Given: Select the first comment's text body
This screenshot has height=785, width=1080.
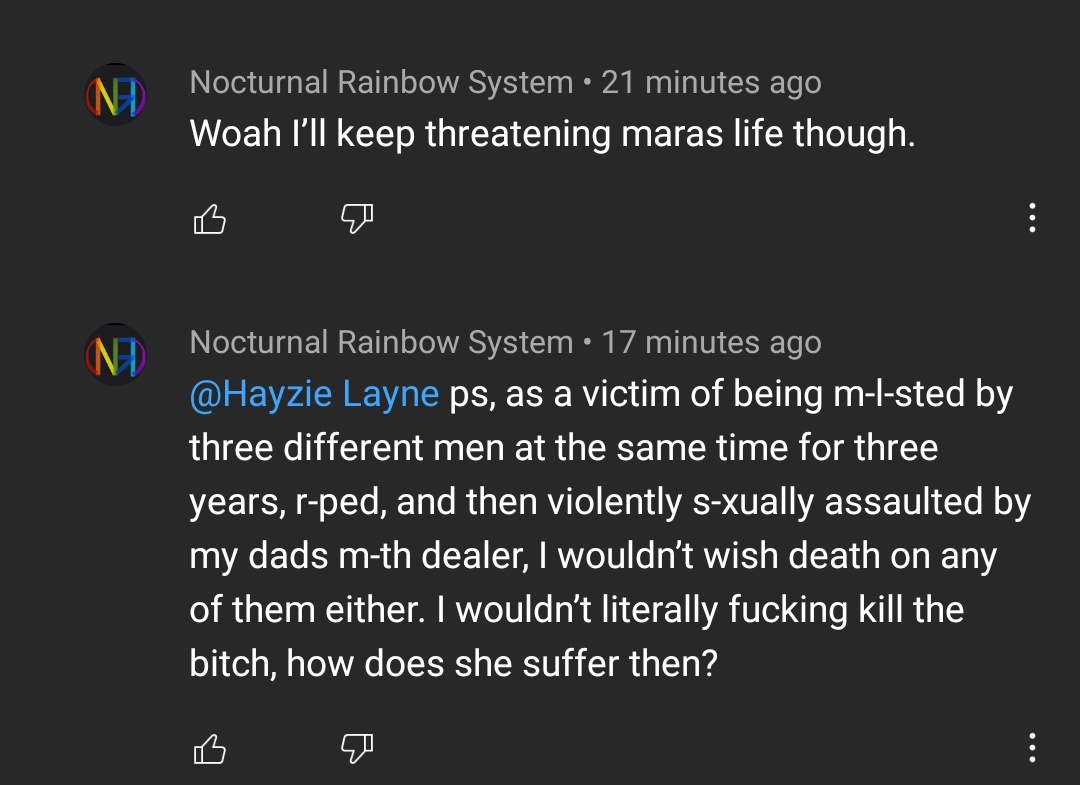Looking at the screenshot, I should [x=552, y=134].
